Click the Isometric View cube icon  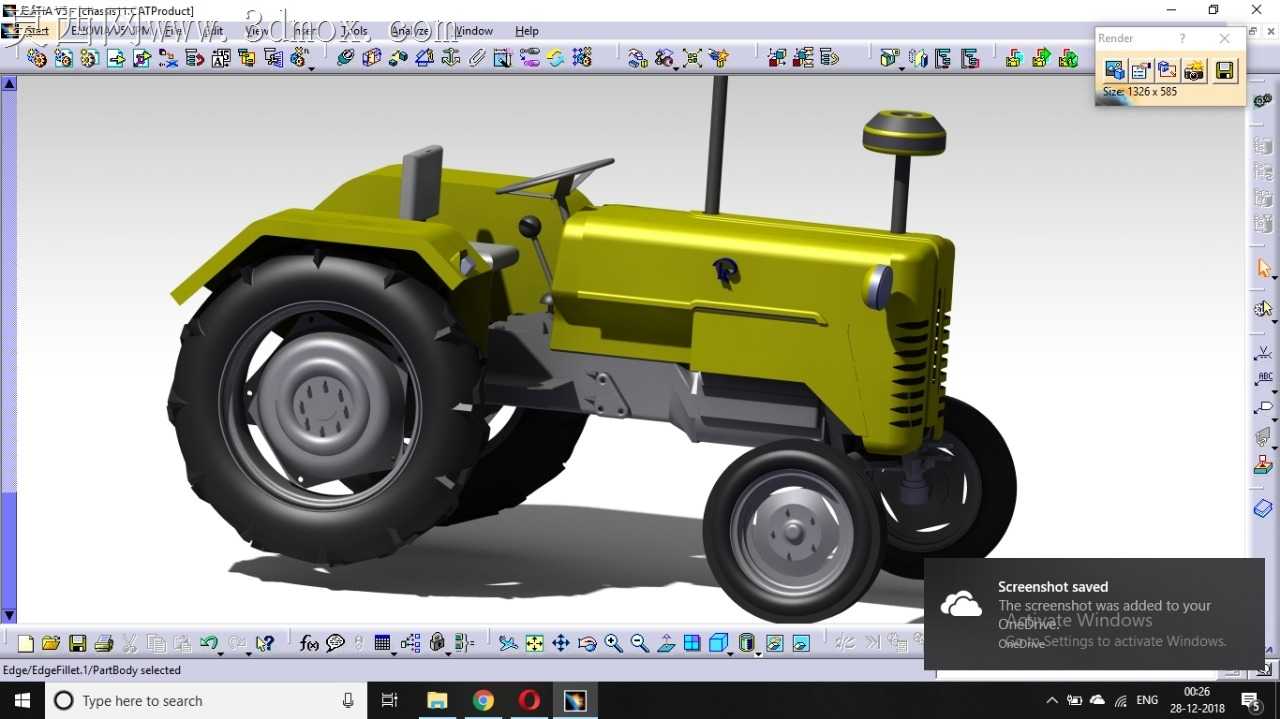click(717, 643)
